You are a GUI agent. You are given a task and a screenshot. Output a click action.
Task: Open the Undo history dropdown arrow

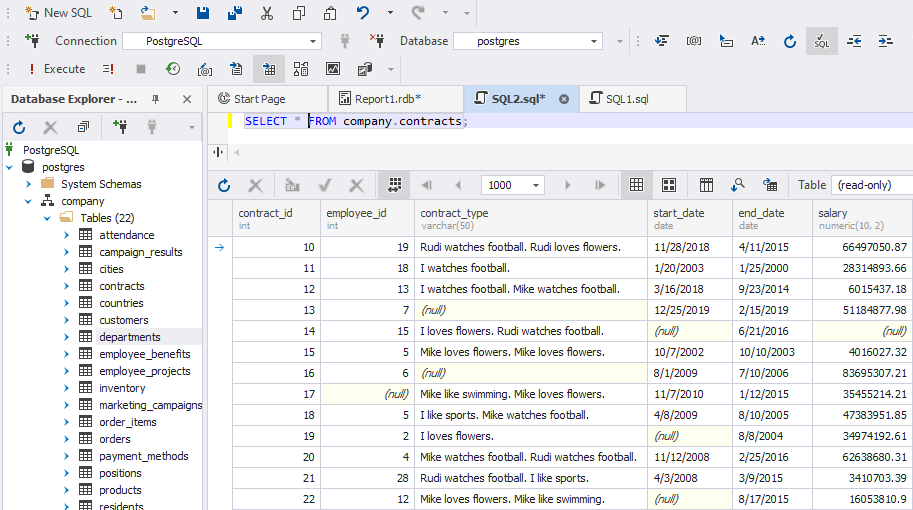point(390,13)
